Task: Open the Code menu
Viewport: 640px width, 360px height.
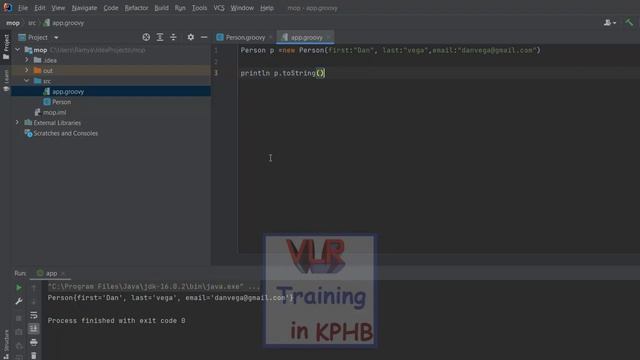Action: pyautogui.click(x=111, y=8)
